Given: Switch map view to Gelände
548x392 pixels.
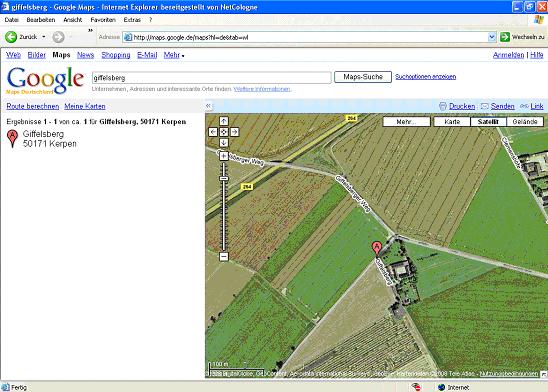Looking at the screenshot, I should [525, 122].
